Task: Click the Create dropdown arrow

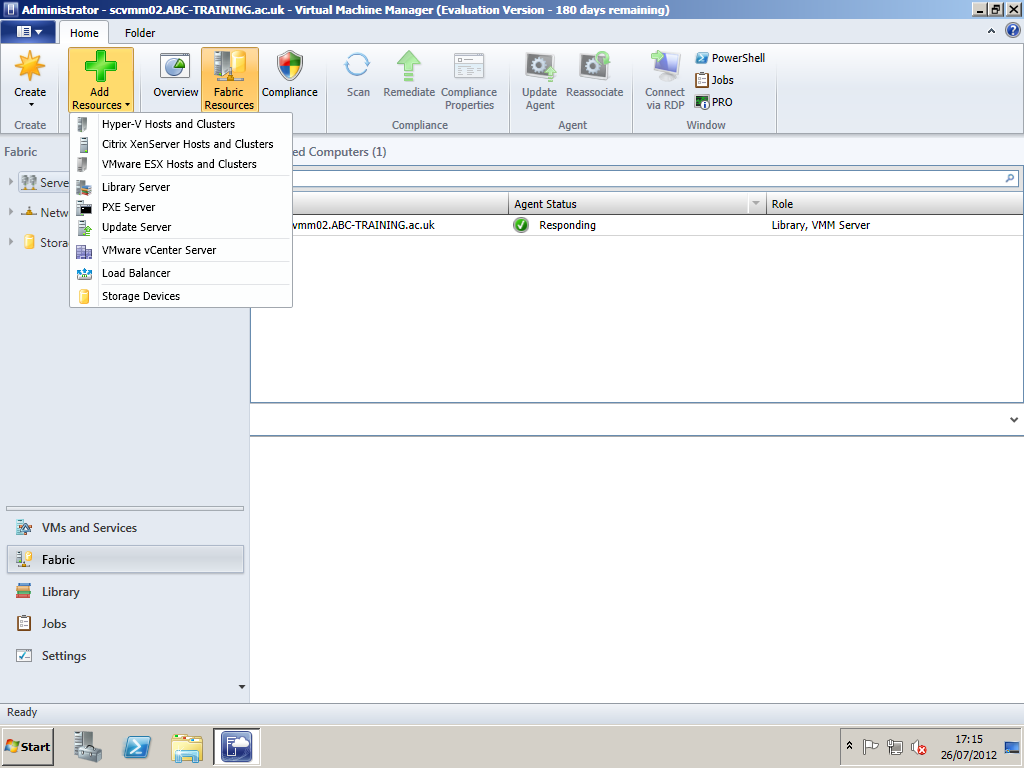Action: (x=30, y=105)
